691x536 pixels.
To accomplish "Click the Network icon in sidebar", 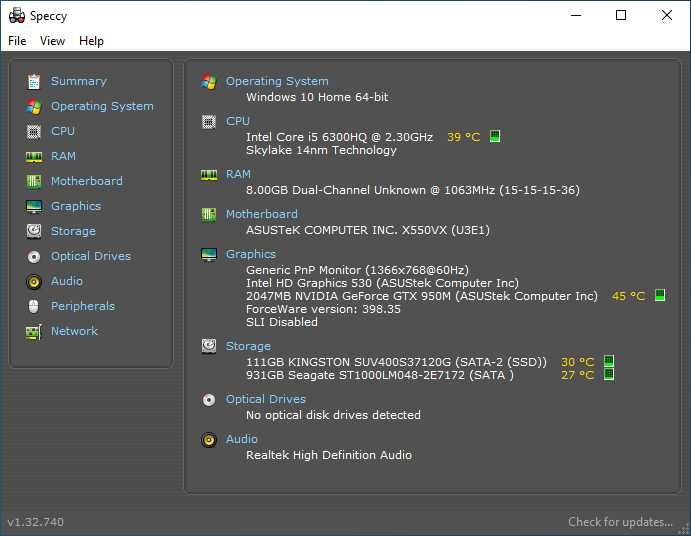I will coord(34,331).
